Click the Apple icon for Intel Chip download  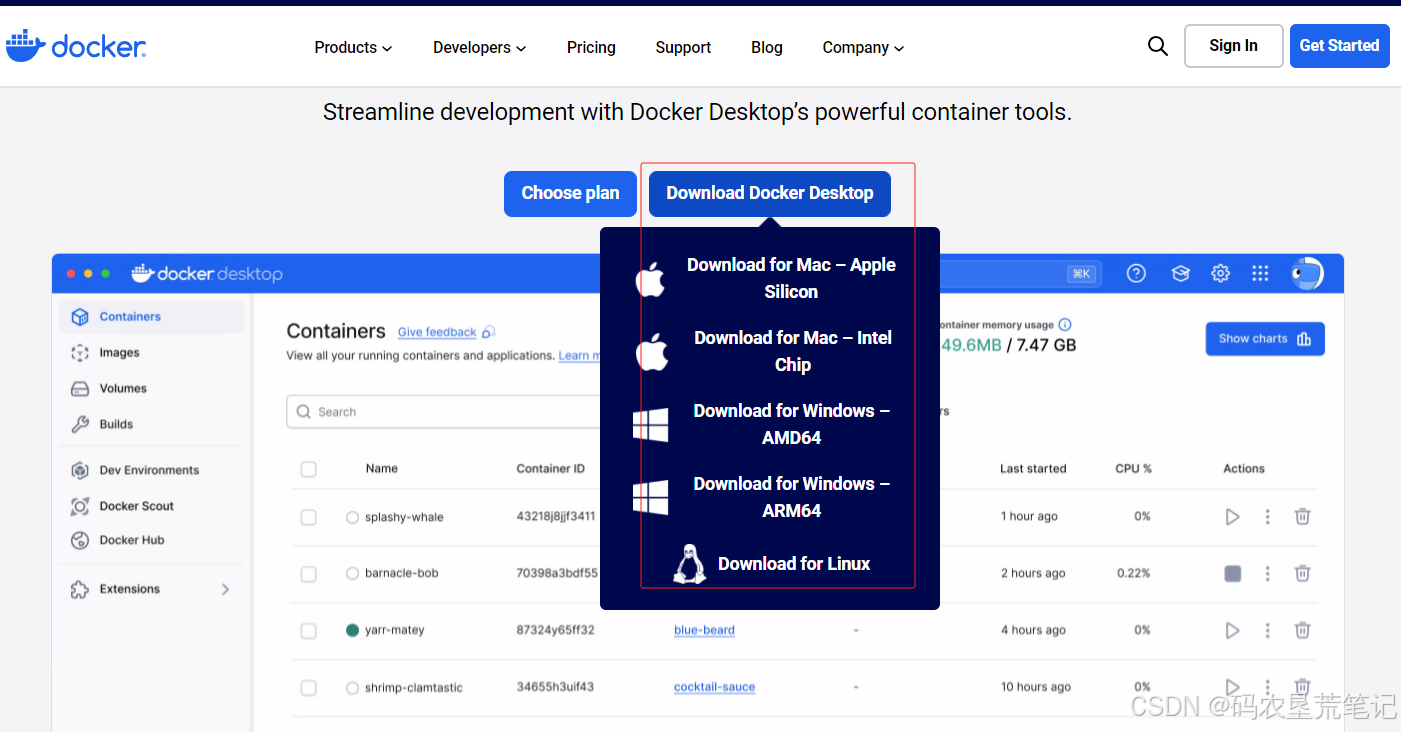(651, 352)
